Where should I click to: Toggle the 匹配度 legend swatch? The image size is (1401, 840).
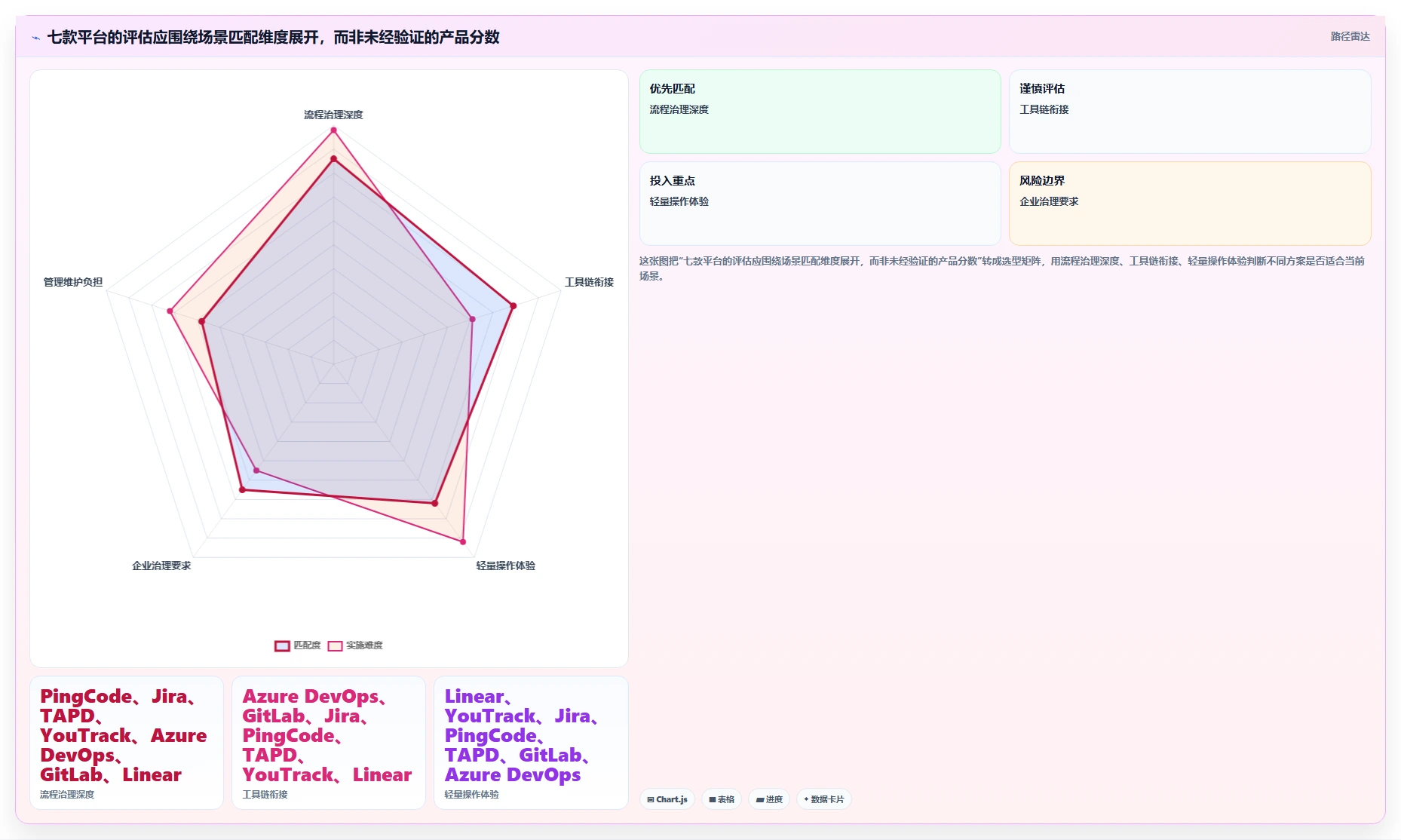click(282, 645)
